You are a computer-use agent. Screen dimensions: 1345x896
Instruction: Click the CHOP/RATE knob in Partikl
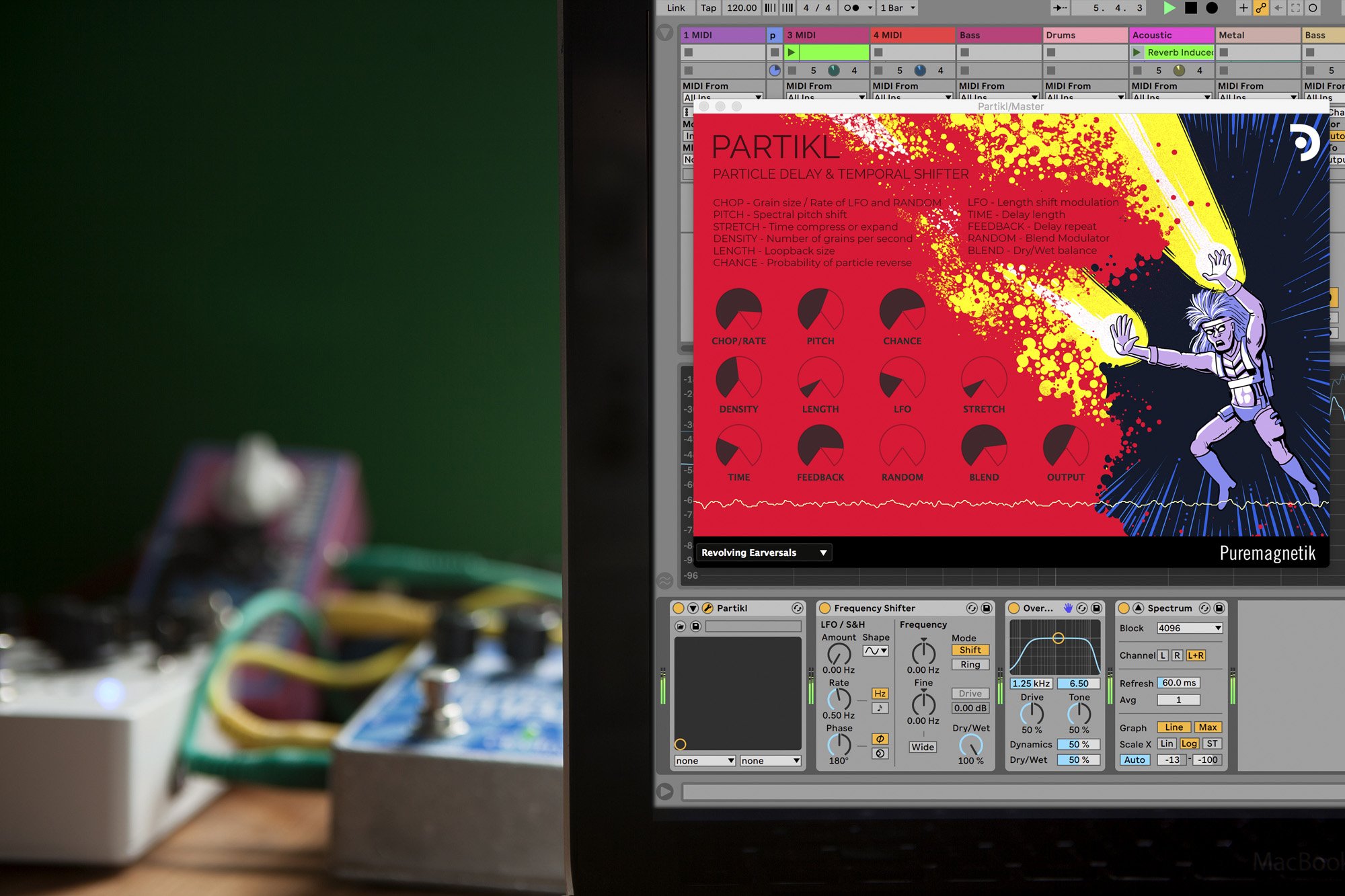(738, 312)
